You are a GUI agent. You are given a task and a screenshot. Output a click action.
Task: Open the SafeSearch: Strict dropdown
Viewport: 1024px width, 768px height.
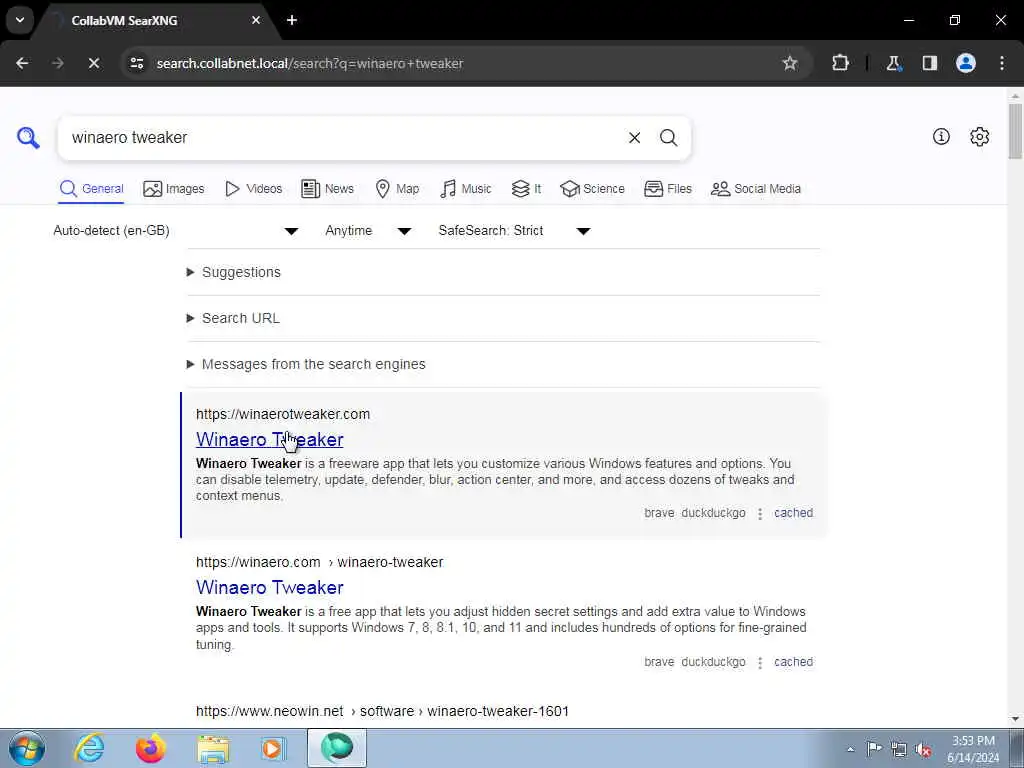(x=515, y=231)
